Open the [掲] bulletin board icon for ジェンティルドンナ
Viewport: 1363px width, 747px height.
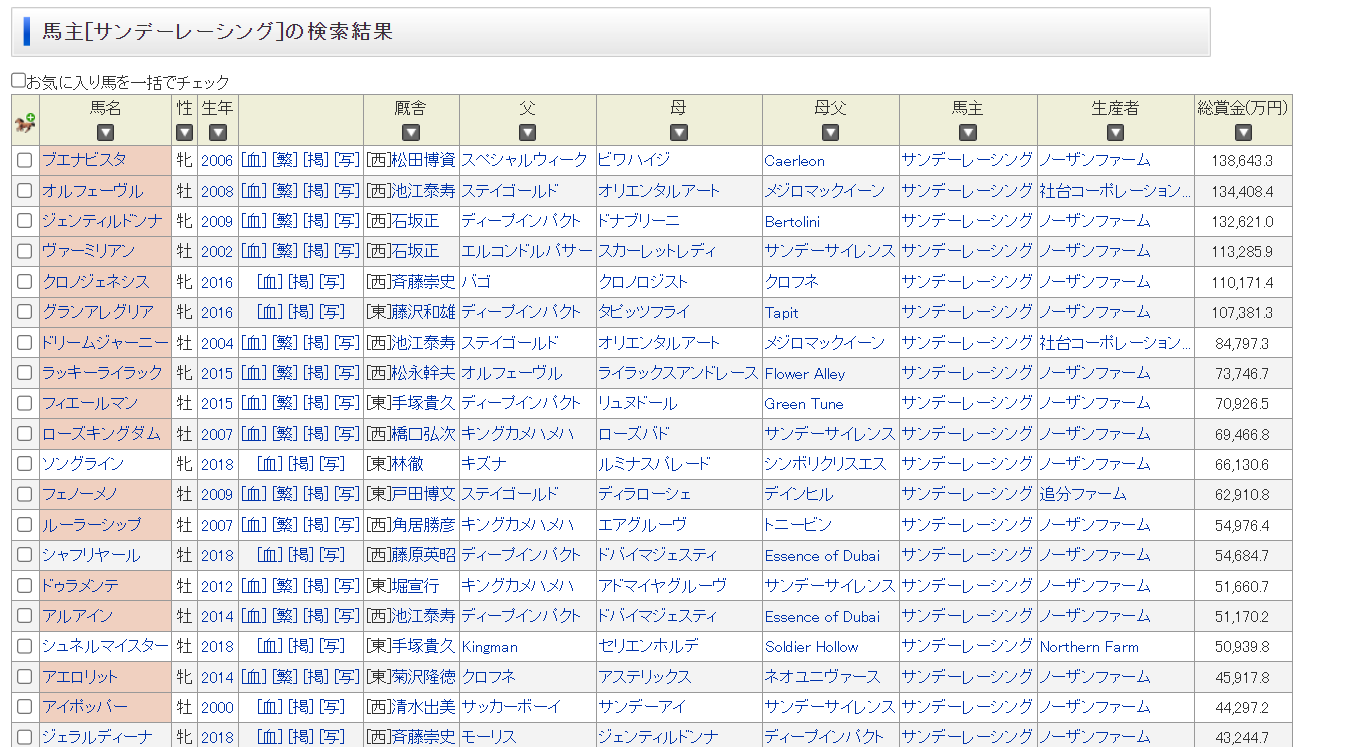[x=315, y=221]
